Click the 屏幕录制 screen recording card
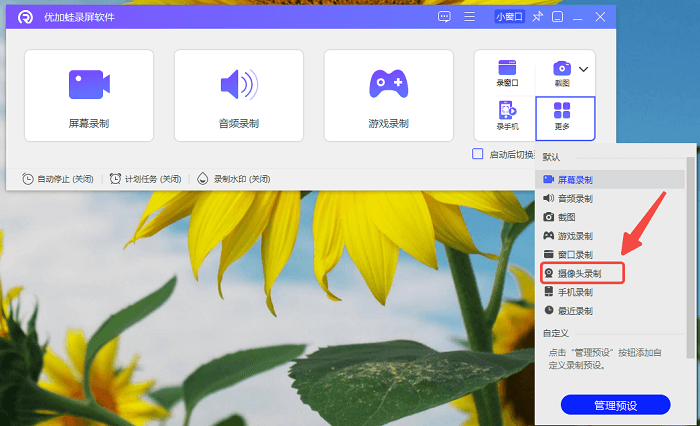Image resolution: width=700 pixels, height=426 pixels. tap(89, 95)
